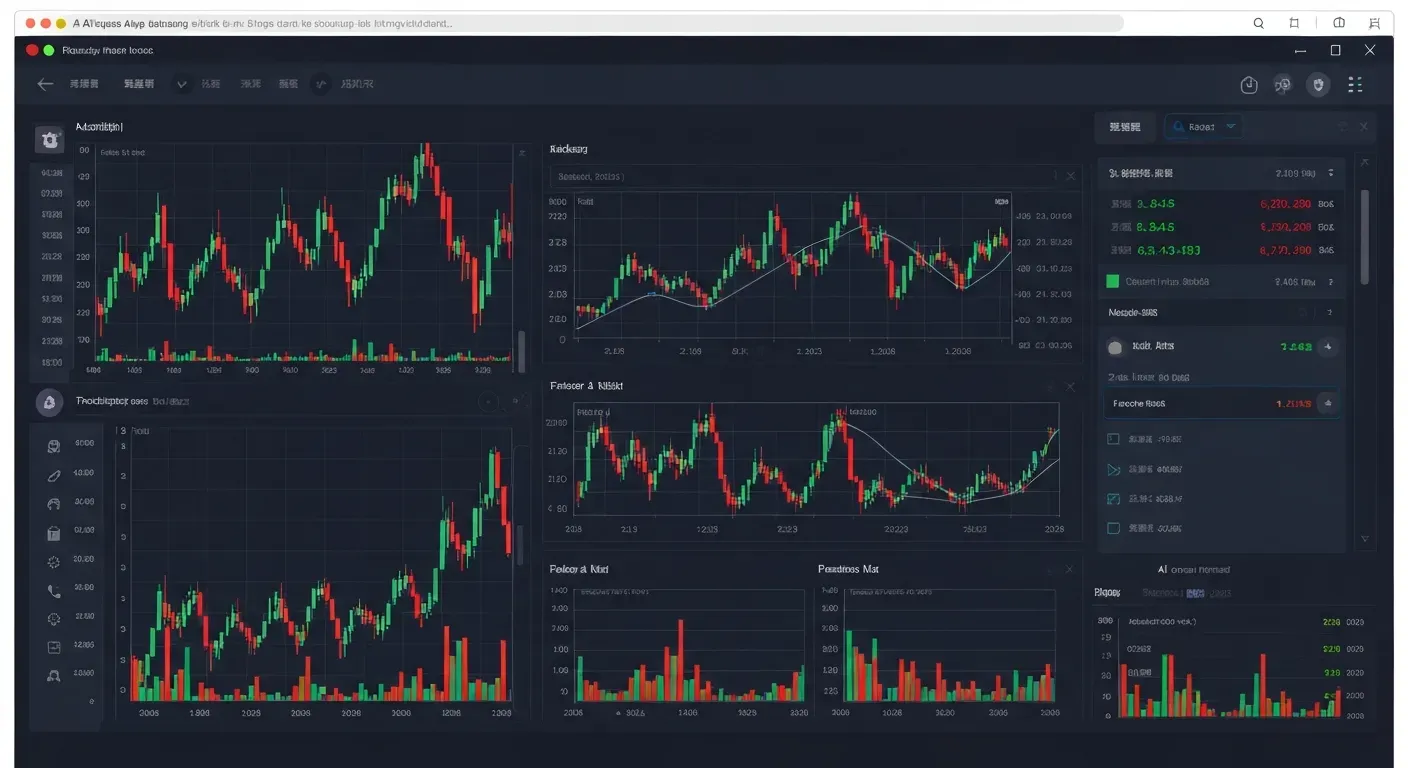Select the pencil draw tool in left sidebar
The image size is (1408, 768).
point(54,476)
